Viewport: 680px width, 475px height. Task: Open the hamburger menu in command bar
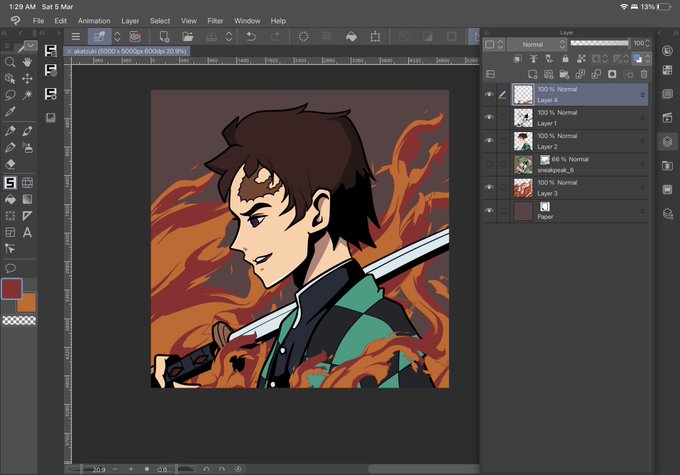76,37
